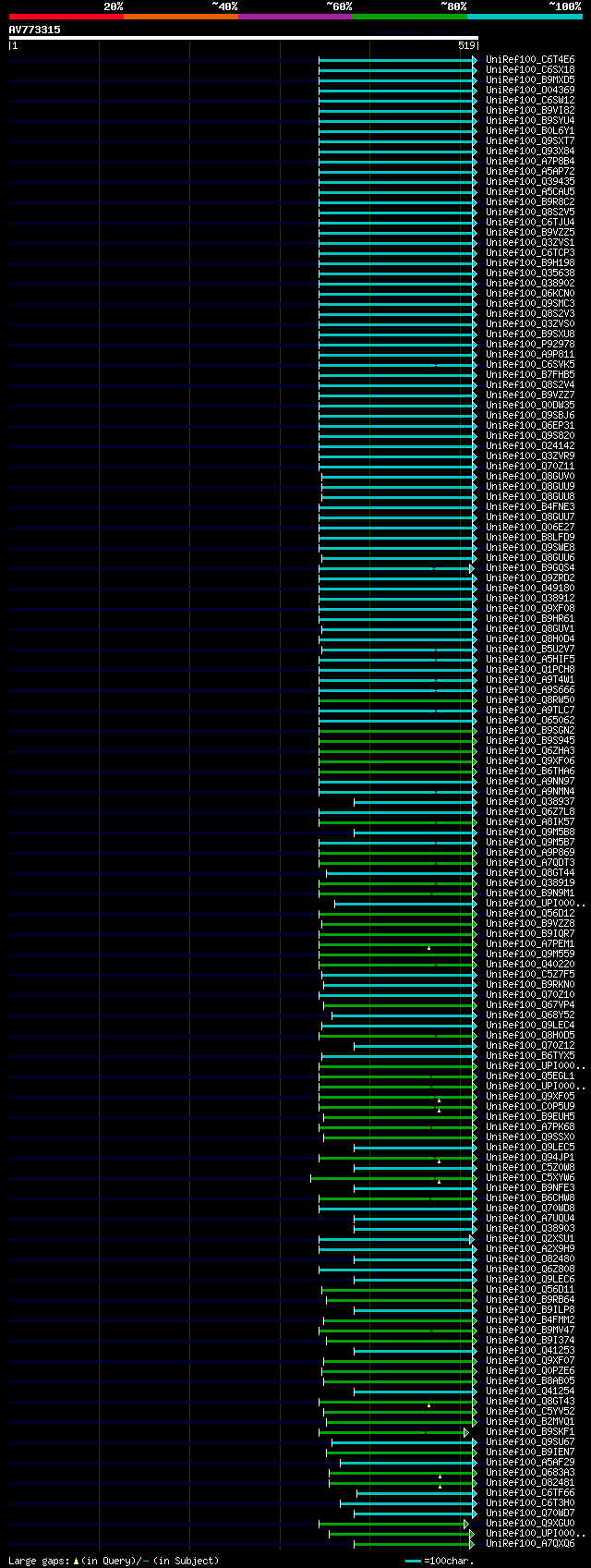Viewport: 591px width, 1568px height.
Task: Select label UniRef100_Q8GUU9
Action: coord(530,486)
